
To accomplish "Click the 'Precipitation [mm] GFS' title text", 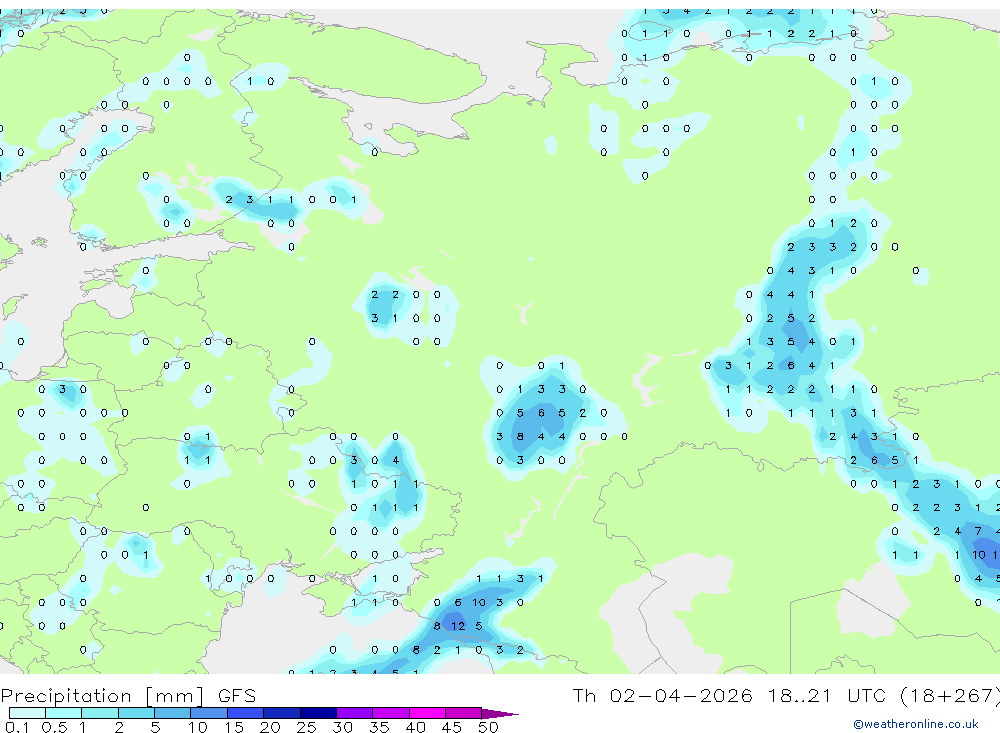I will click(x=128, y=696).
